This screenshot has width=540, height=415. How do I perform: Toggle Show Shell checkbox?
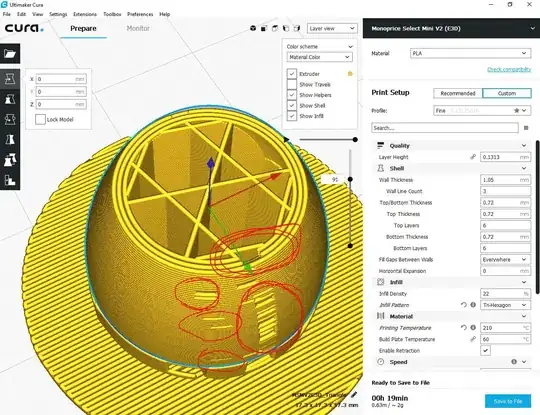[x=292, y=105]
